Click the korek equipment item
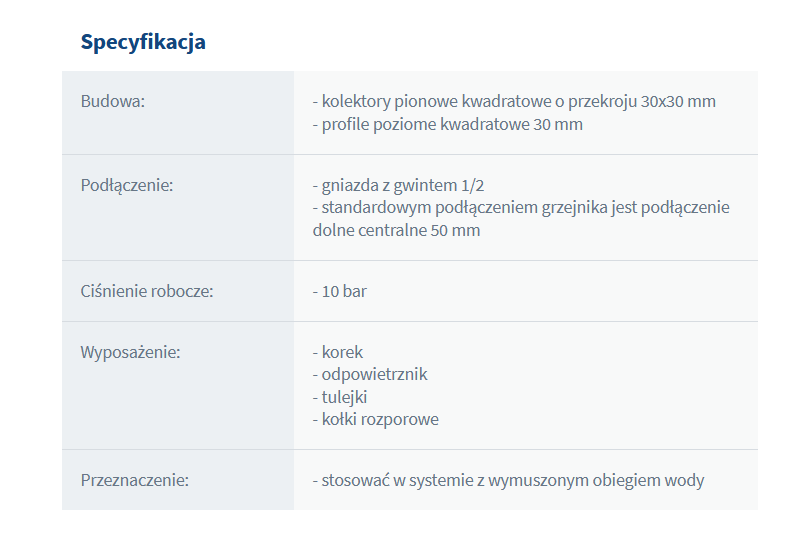801x543 pixels. (x=342, y=352)
